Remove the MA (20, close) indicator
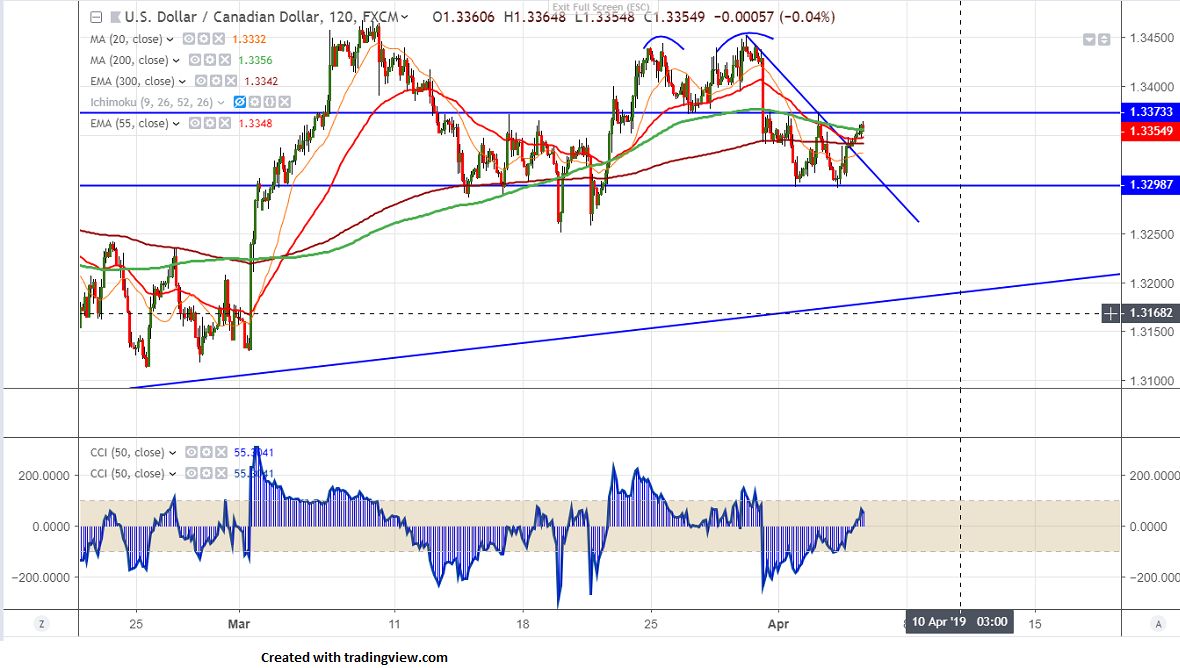 tap(218, 39)
